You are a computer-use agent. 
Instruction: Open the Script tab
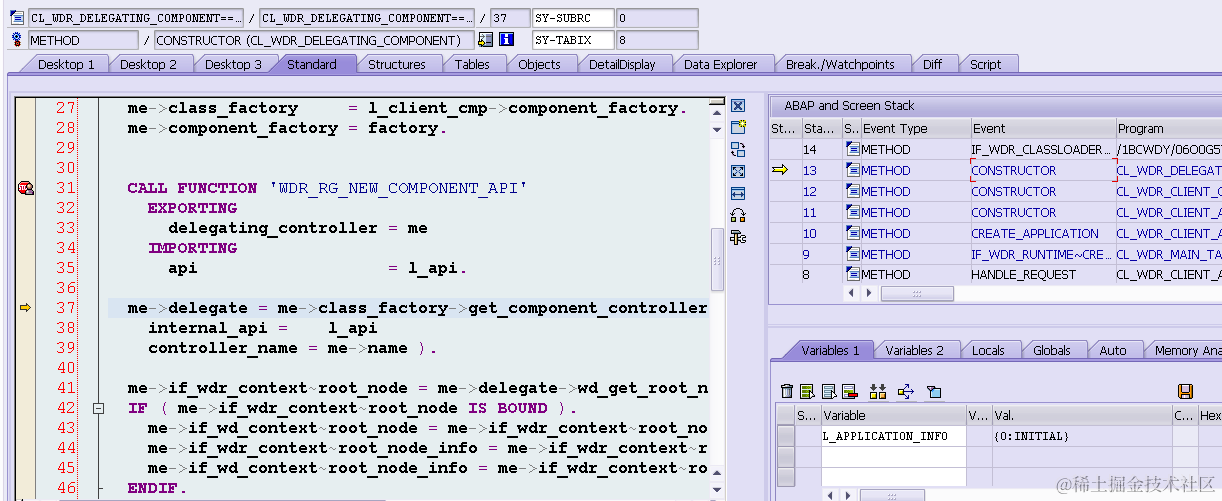pos(985,64)
